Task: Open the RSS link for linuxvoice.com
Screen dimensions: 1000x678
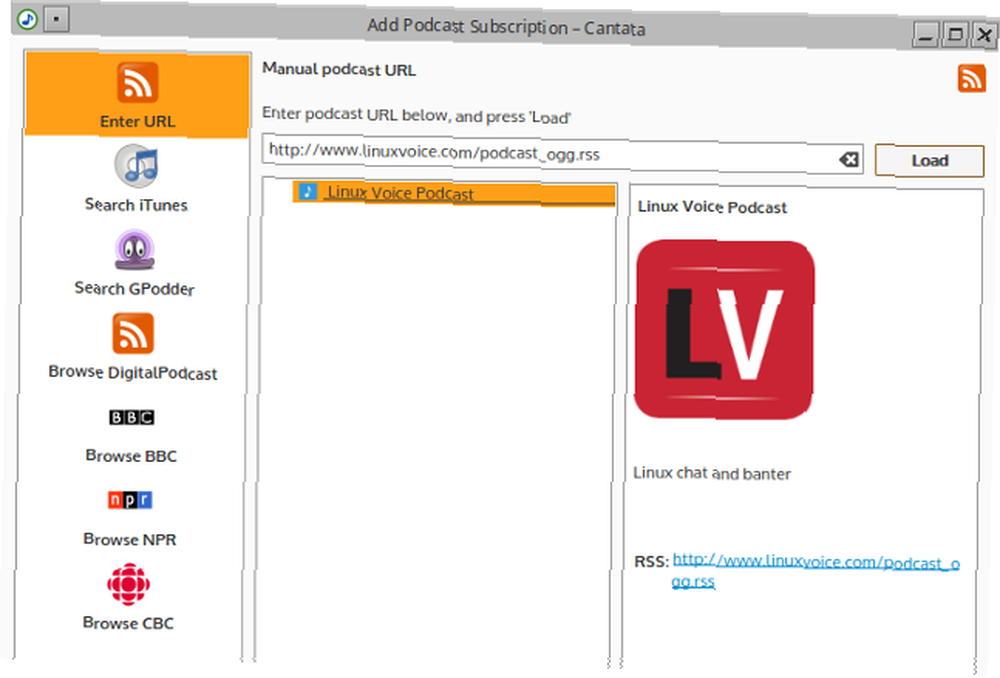Action: (x=815, y=570)
